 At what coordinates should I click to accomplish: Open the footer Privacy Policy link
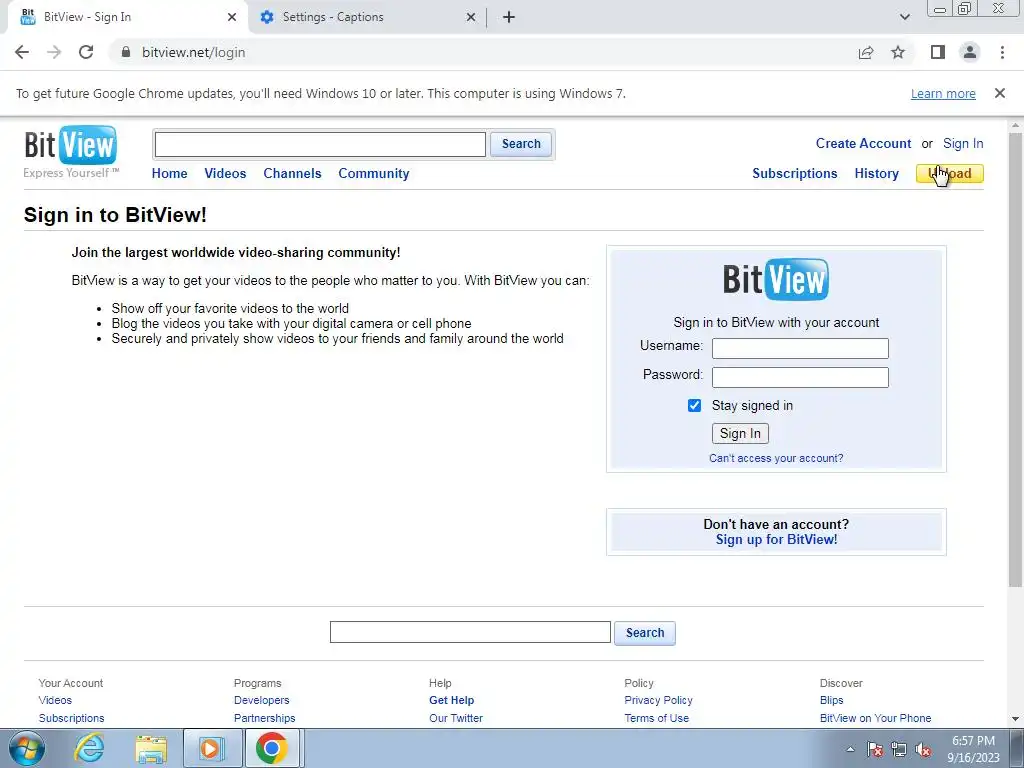[658, 700]
